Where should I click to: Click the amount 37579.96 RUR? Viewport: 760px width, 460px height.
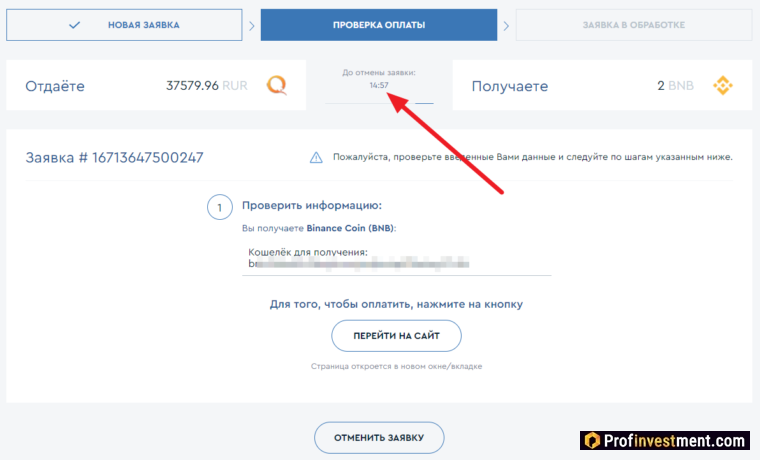point(206,86)
